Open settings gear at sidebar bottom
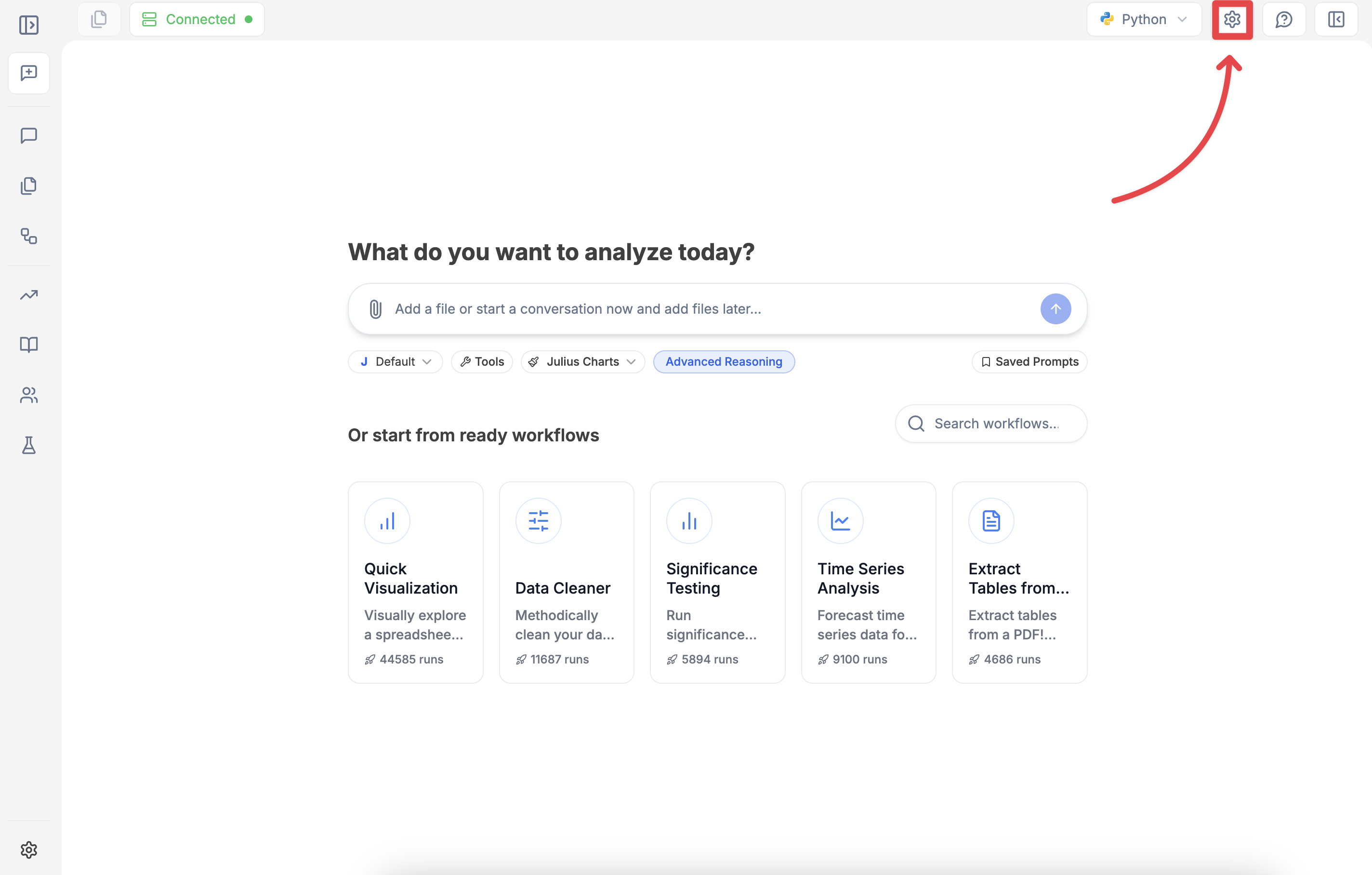 [x=28, y=849]
